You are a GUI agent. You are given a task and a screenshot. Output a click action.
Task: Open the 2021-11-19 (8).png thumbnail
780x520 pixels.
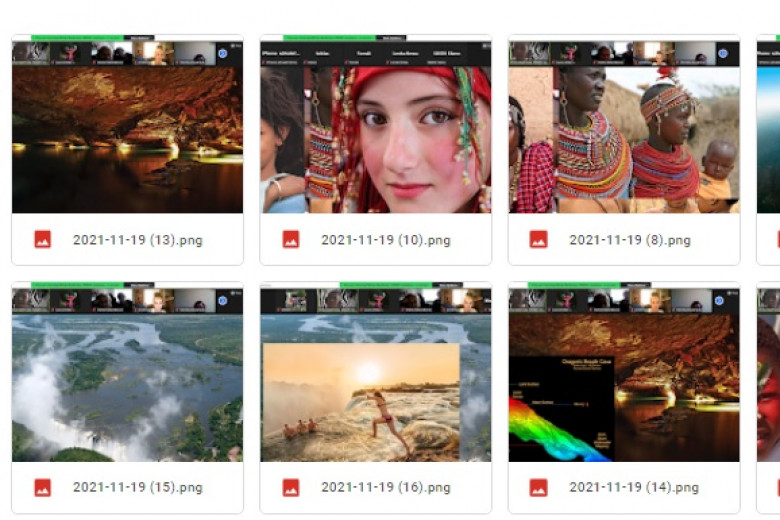[x=624, y=124]
